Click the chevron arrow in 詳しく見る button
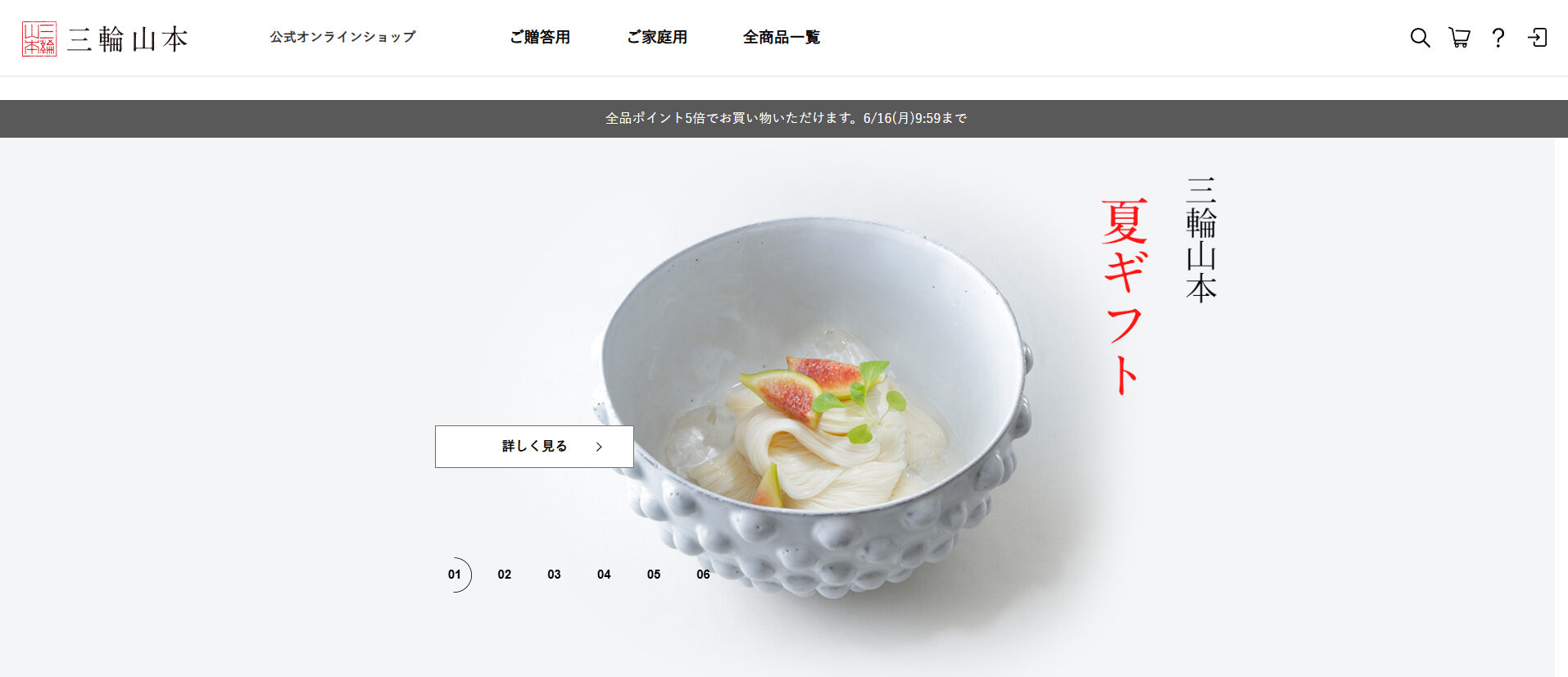The height and width of the screenshot is (677, 1568). 599,447
